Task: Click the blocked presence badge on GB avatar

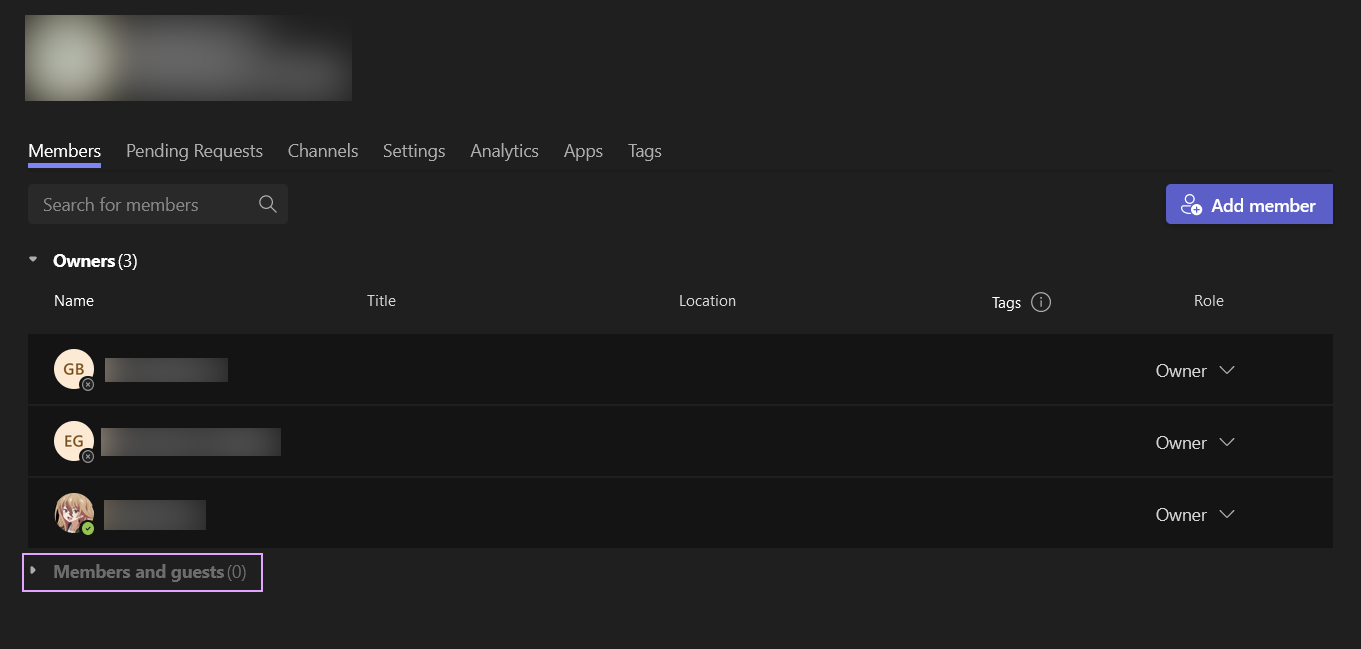Action: 87,383
